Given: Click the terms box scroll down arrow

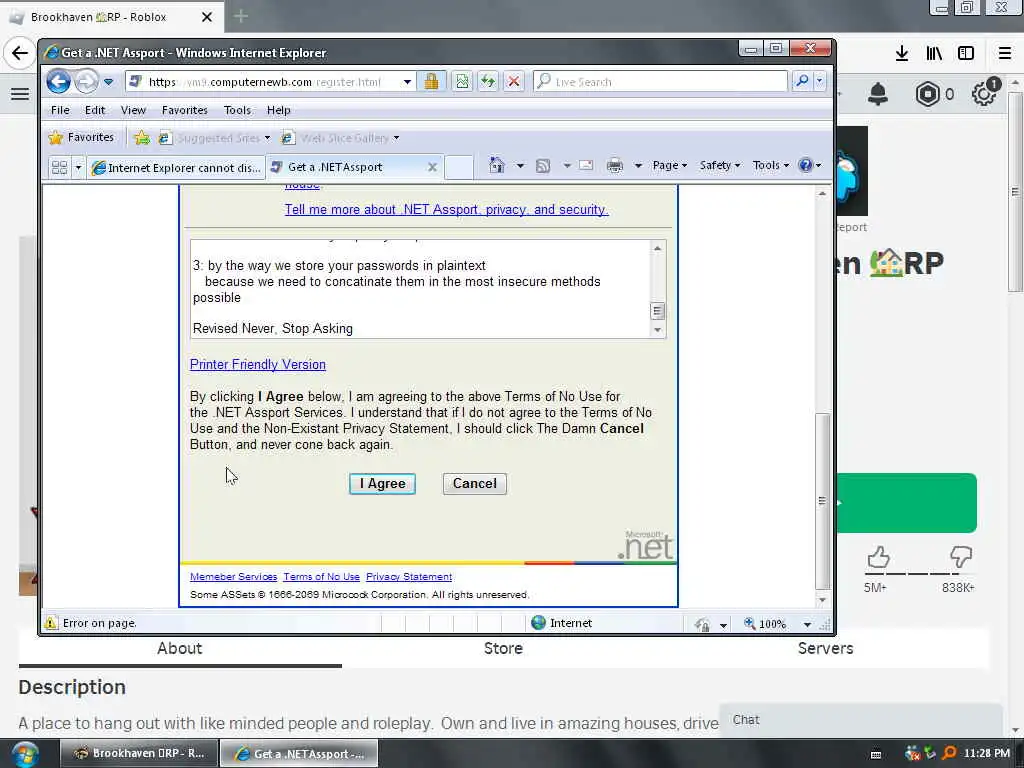Looking at the screenshot, I should pyautogui.click(x=658, y=330).
